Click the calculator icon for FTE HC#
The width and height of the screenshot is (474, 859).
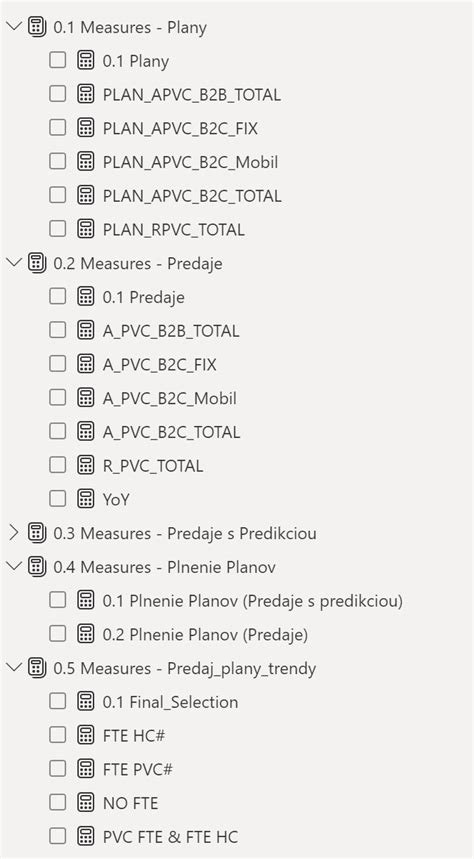click(x=85, y=735)
